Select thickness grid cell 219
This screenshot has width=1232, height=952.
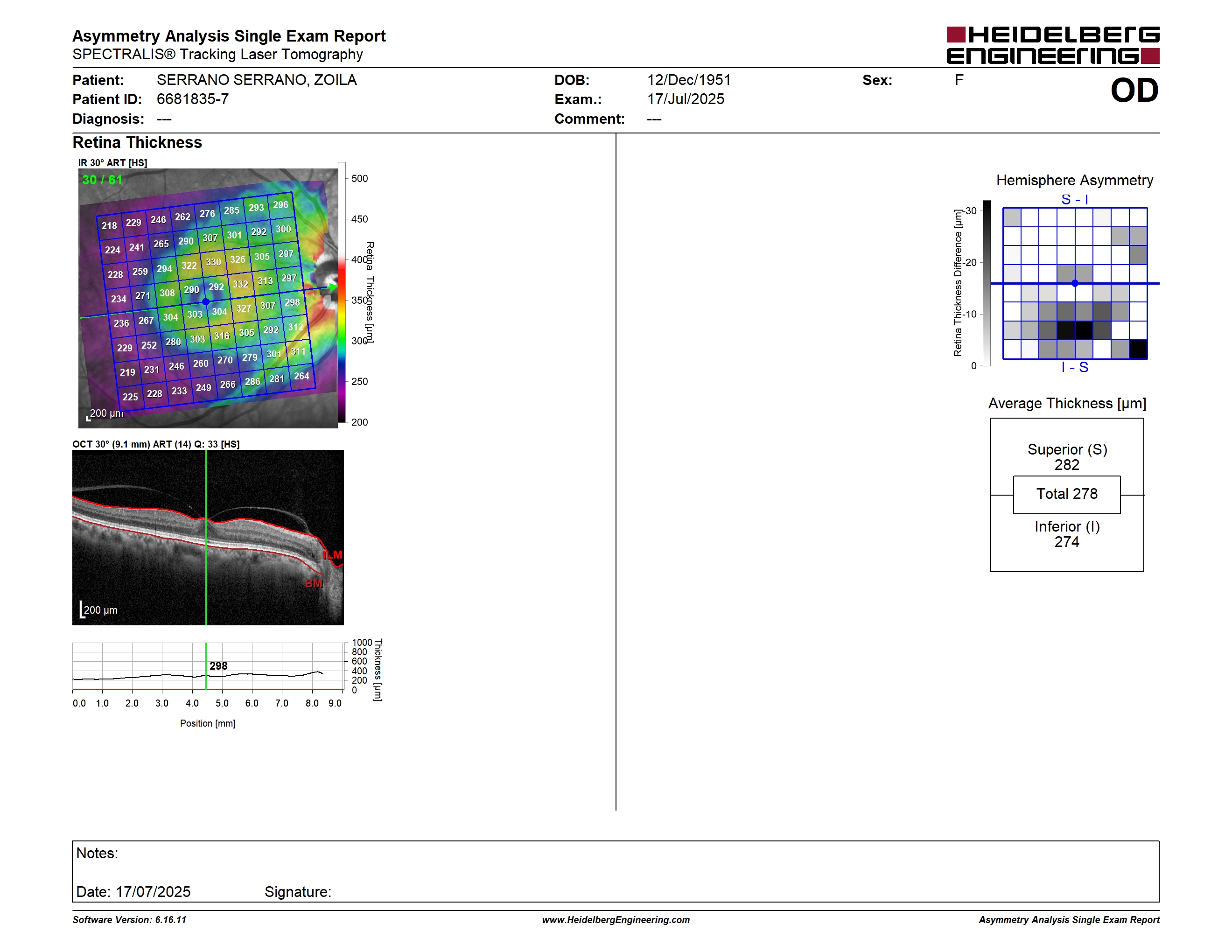coord(127,372)
